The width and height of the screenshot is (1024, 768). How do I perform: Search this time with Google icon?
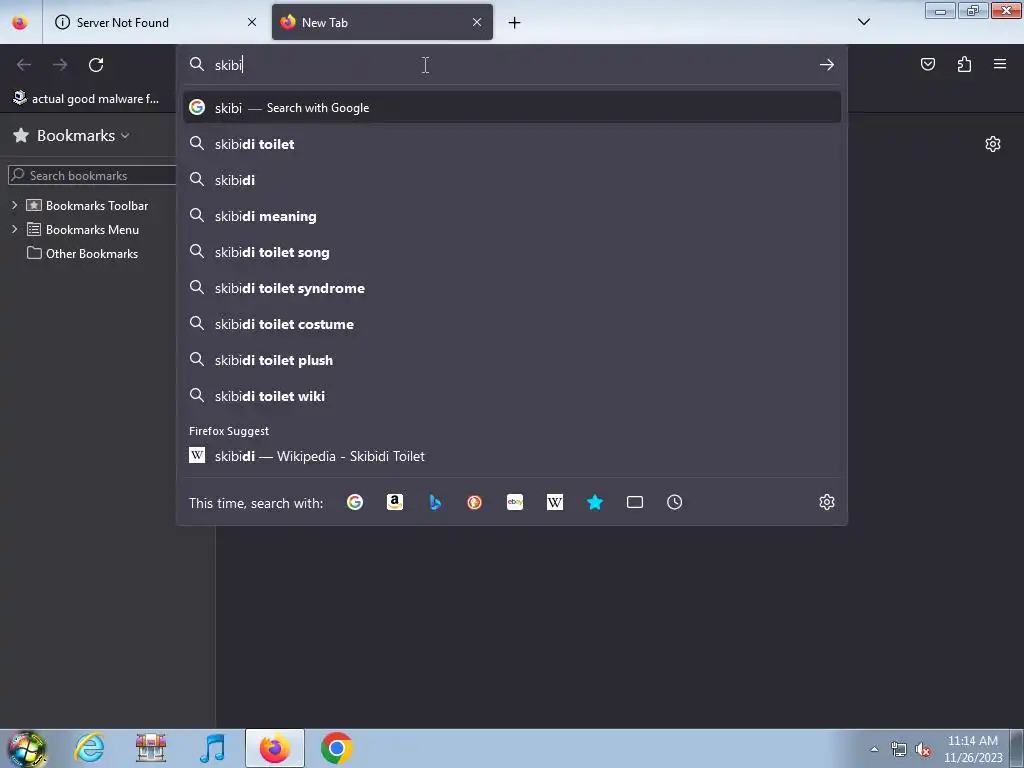click(x=355, y=502)
